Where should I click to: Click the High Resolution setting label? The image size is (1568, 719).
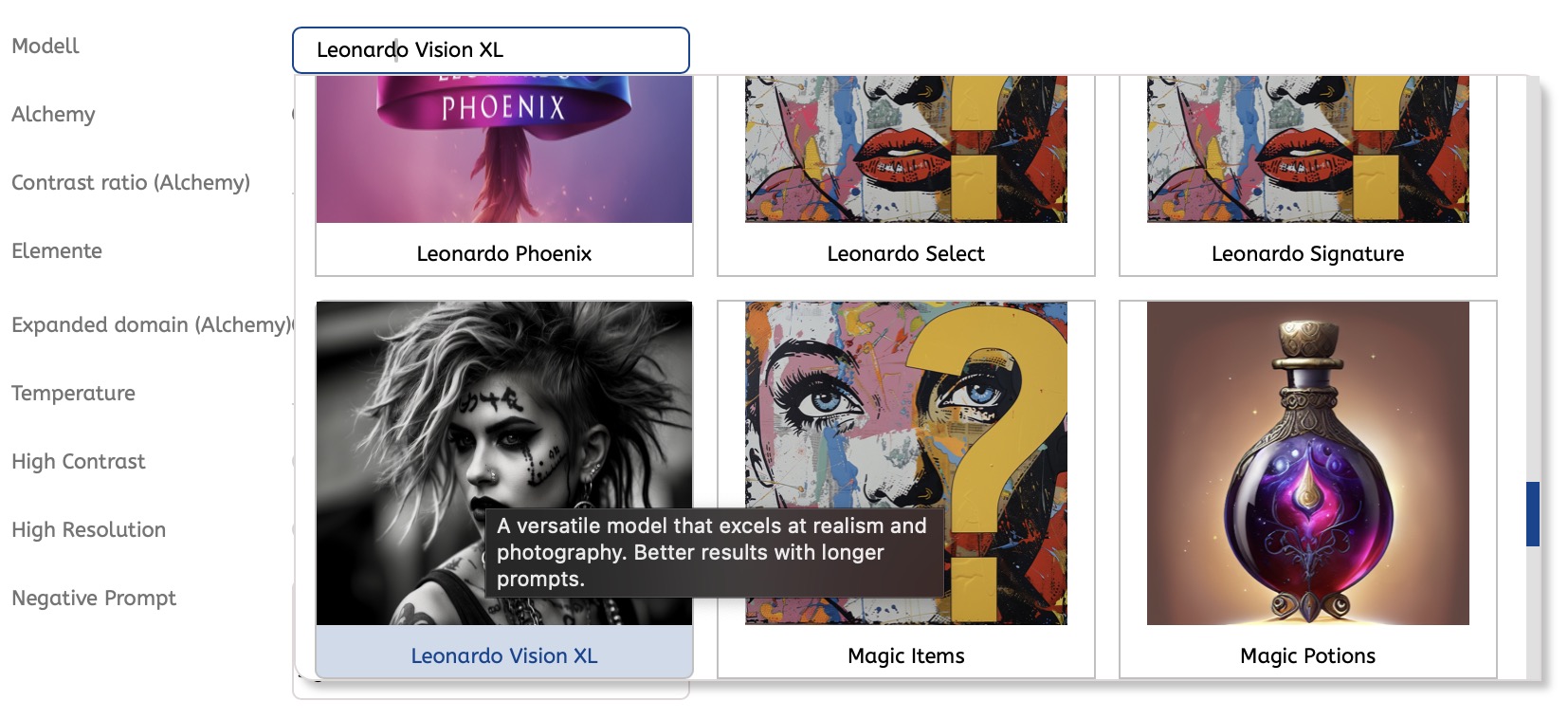[88, 530]
